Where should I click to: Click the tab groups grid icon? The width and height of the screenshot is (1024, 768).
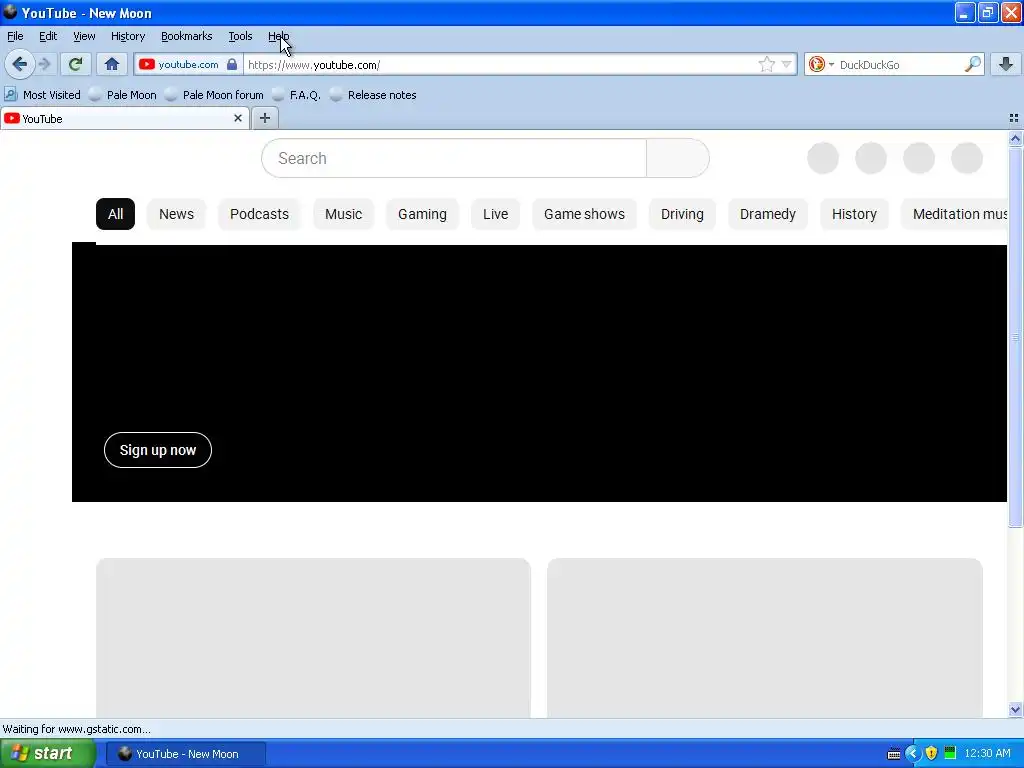tap(1014, 118)
